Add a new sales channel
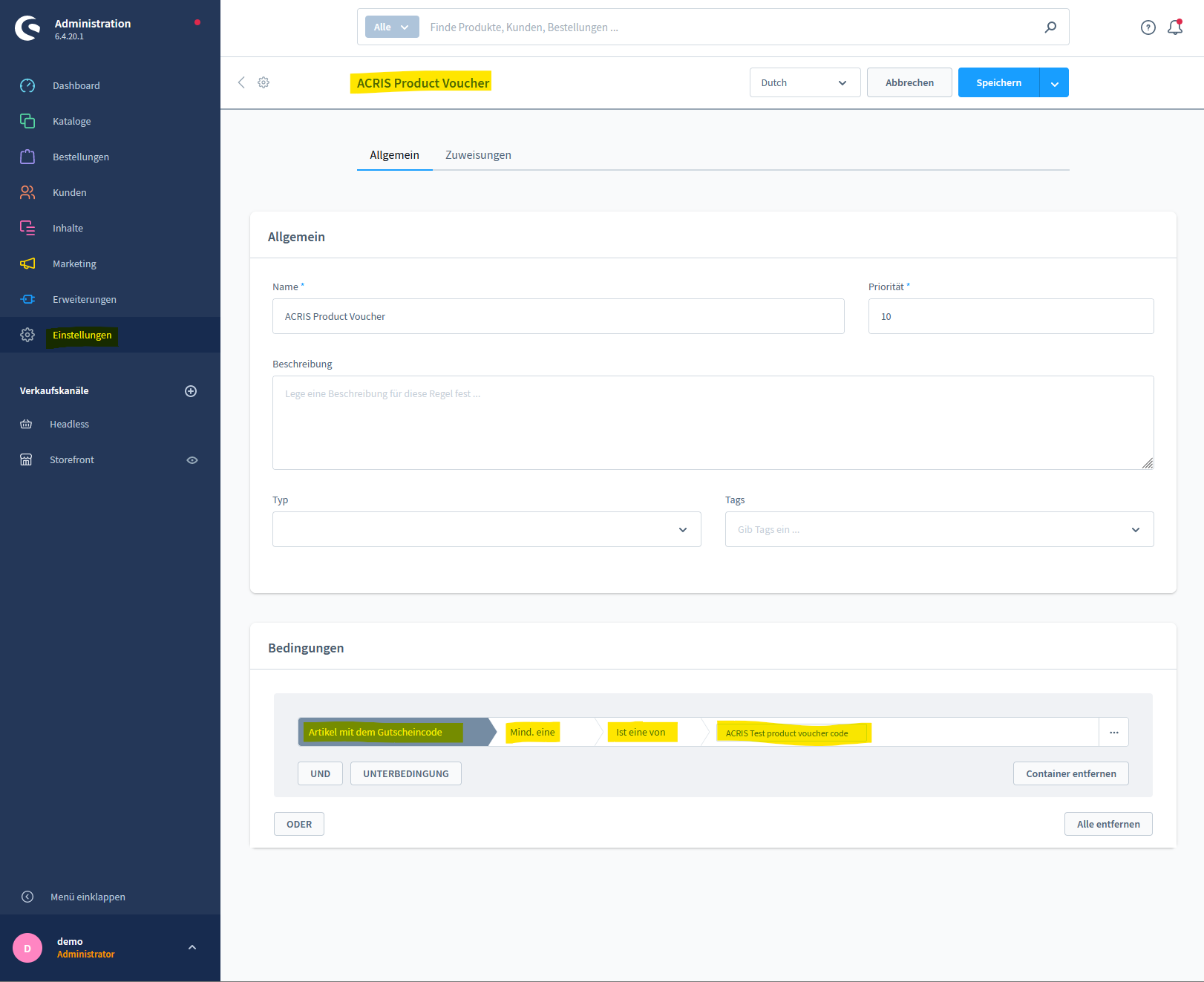Image resolution: width=1204 pixels, height=982 pixels. click(191, 391)
